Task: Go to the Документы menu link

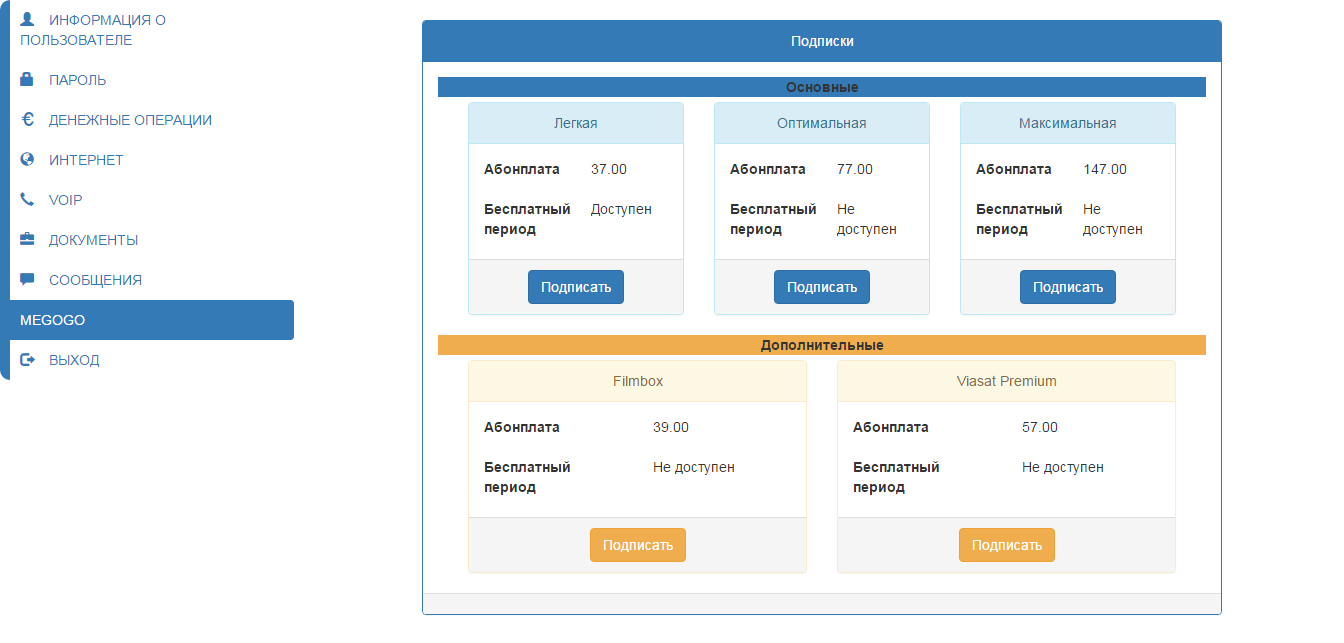Action: 93,240
